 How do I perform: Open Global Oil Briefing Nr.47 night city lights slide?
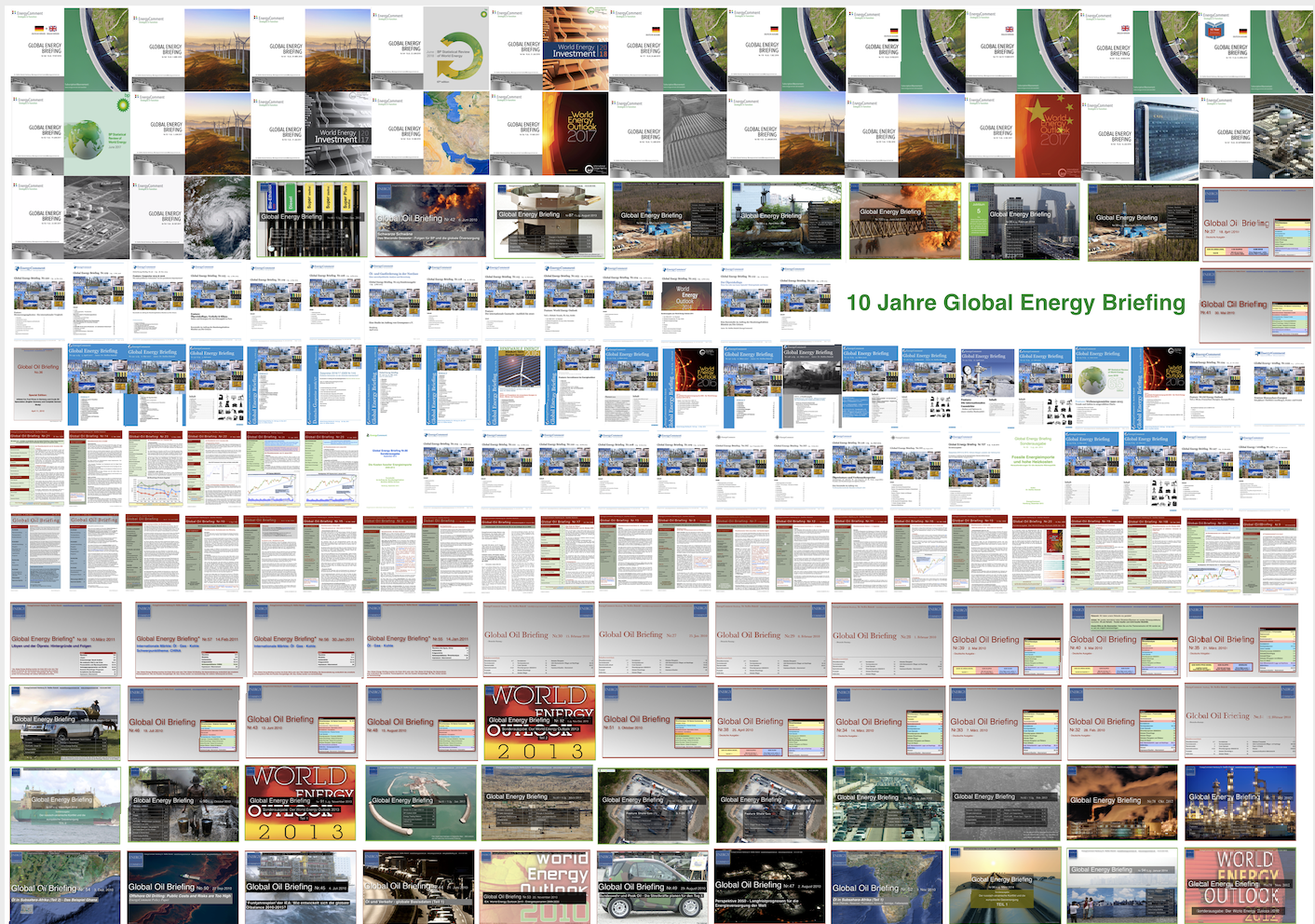(x=770, y=887)
